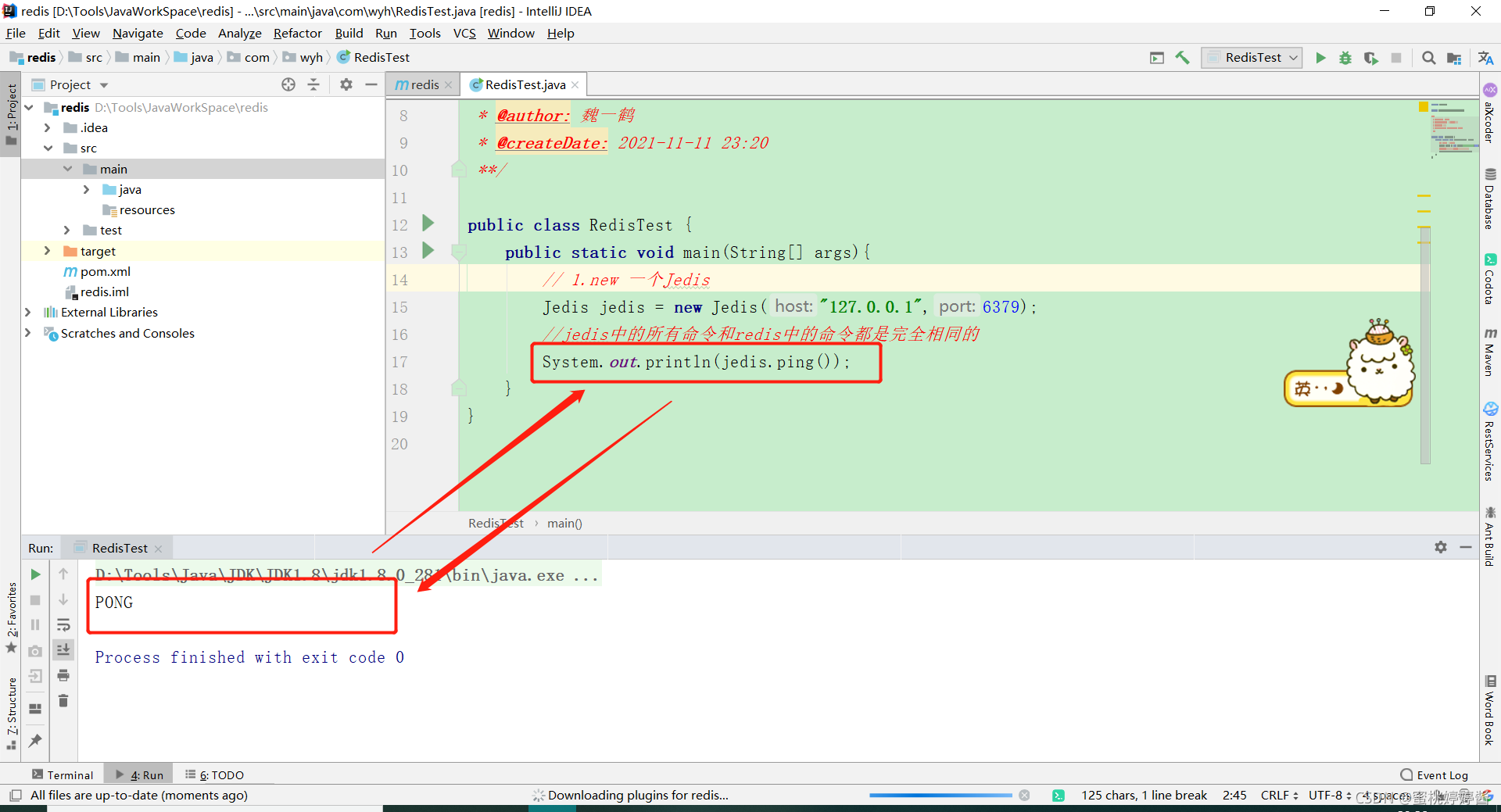The width and height of the screenshot is (1501, 812).
Task: Fold the comment block ending line 10
Action: [x=459, y=170]
